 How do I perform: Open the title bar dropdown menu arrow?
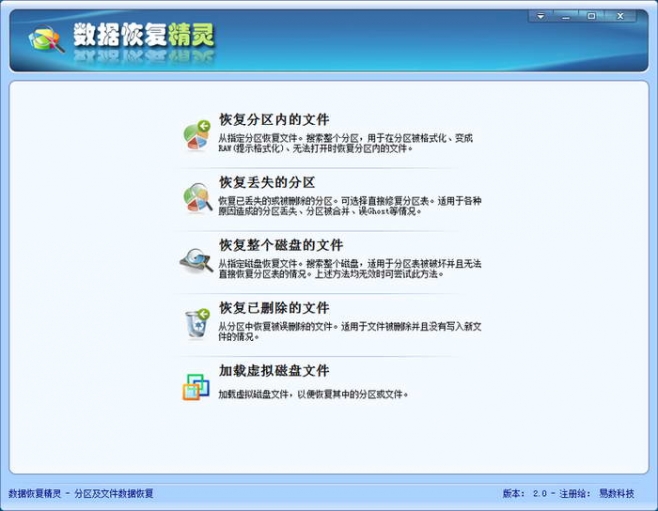541,16
